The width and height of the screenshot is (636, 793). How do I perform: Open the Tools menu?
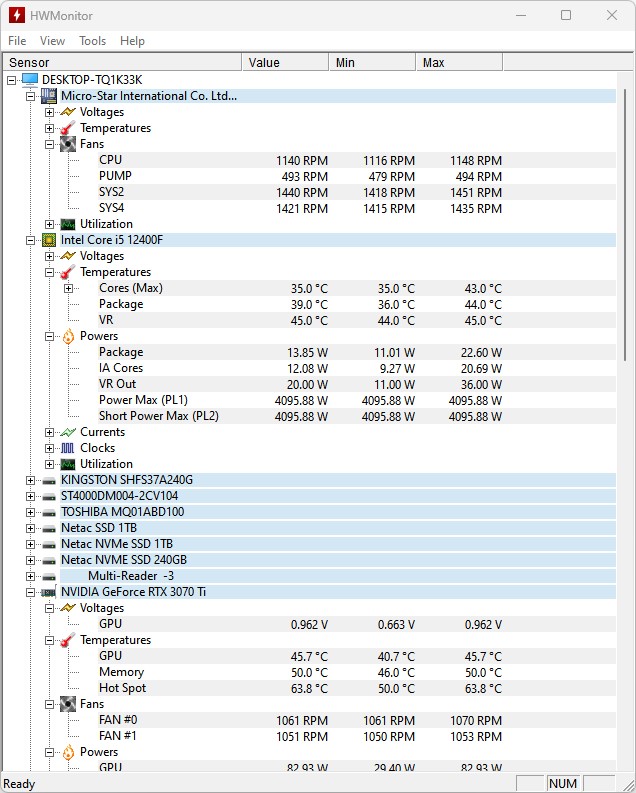[x=93, y=41]
